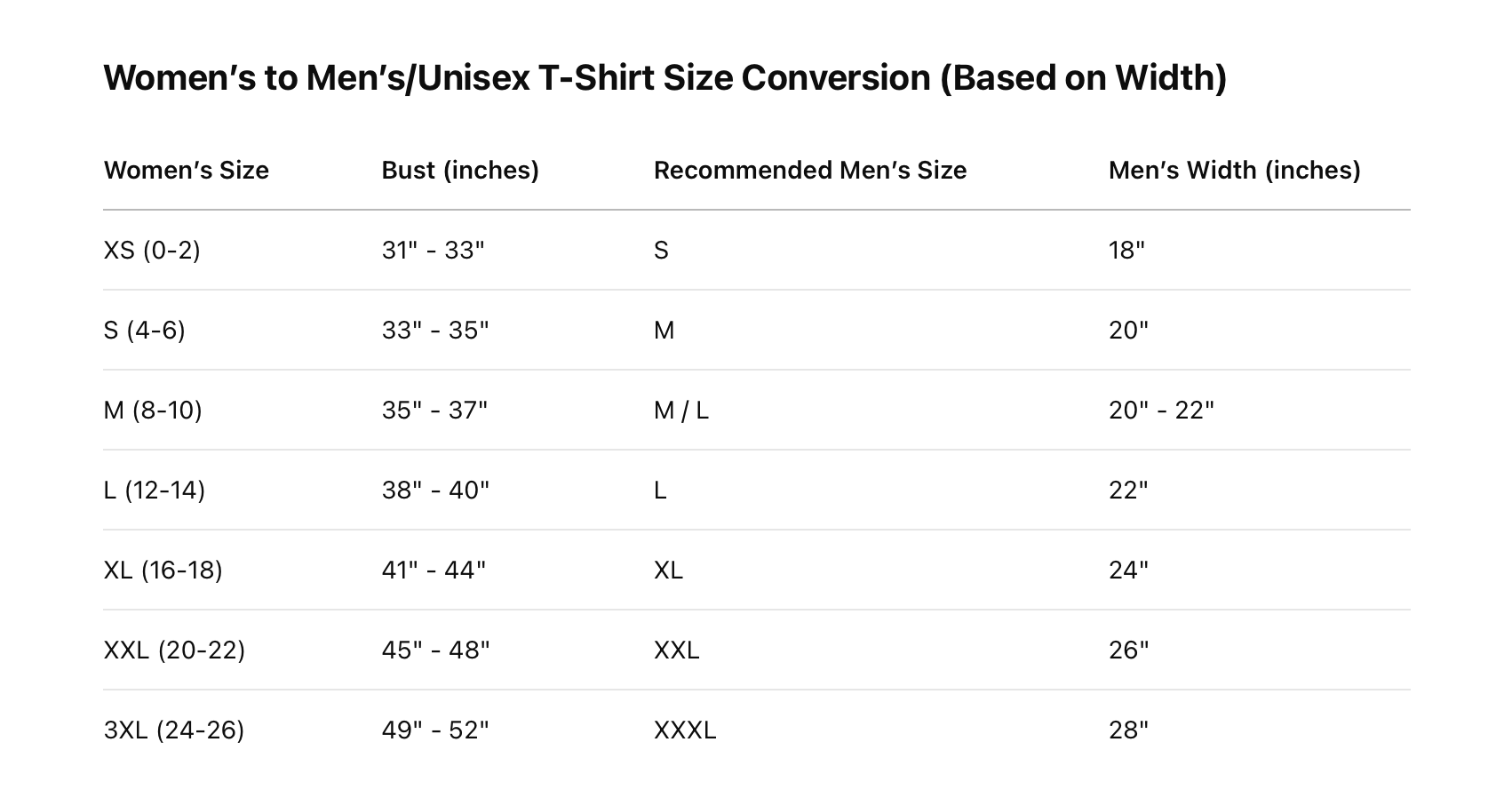1512x798 pixels.
Task: Select the XXL (20-22) women's size cell
Action: tap(174, 650)
